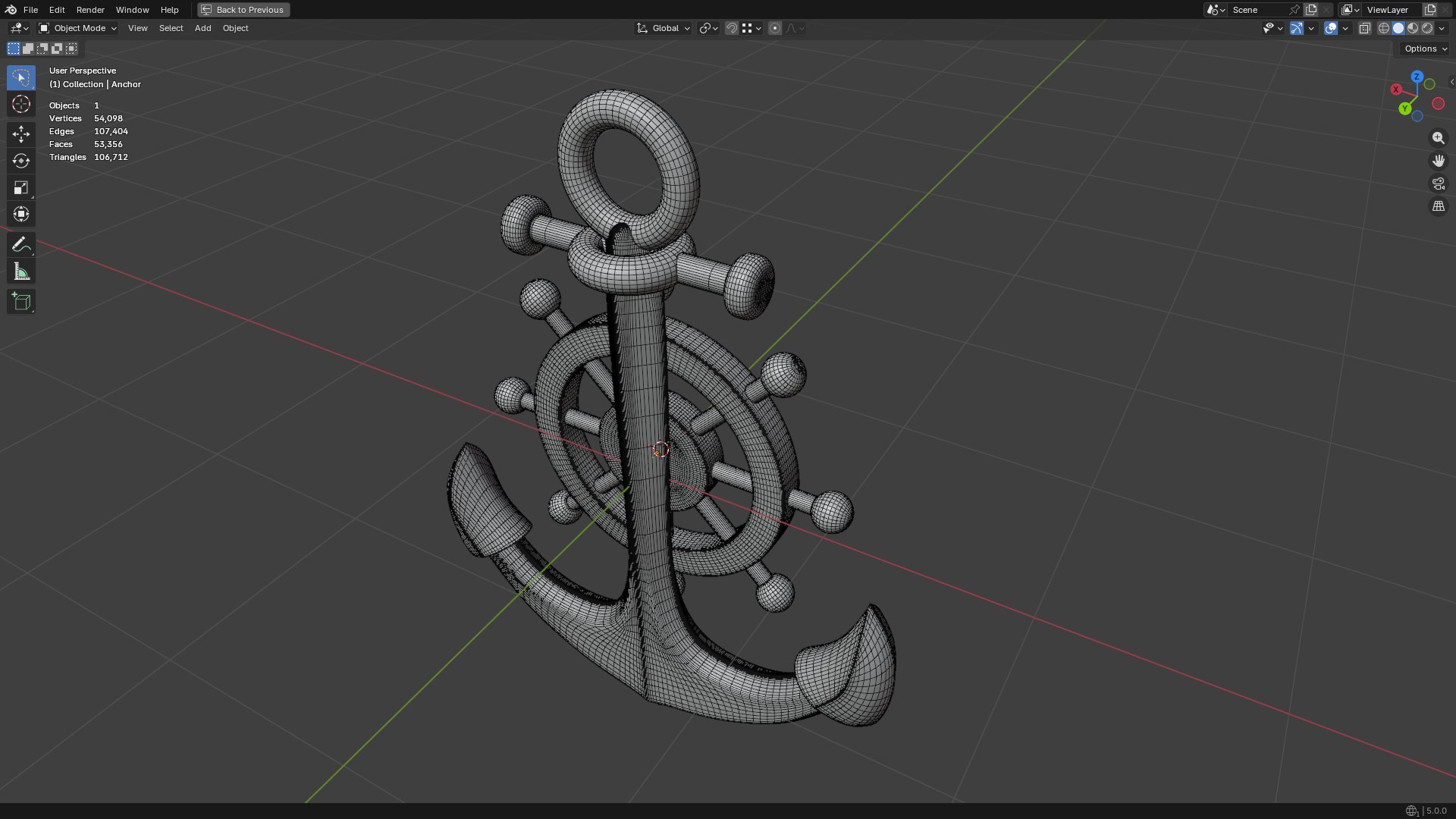
Task: Add new ViewLayer copy icon
Action: (1430, 10)
